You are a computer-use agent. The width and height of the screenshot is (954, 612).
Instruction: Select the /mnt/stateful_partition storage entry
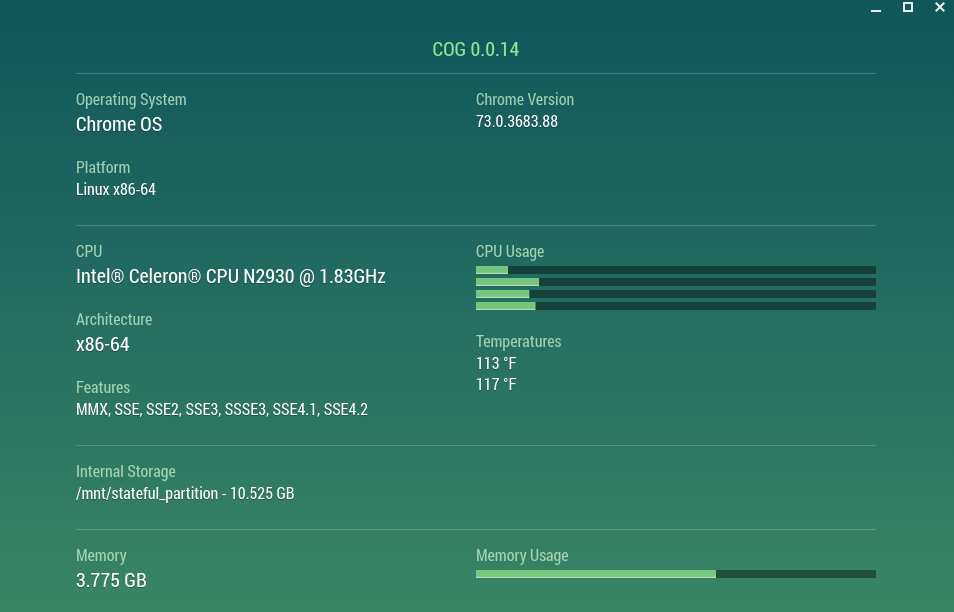pyautogui.click(x=185, y=493)
